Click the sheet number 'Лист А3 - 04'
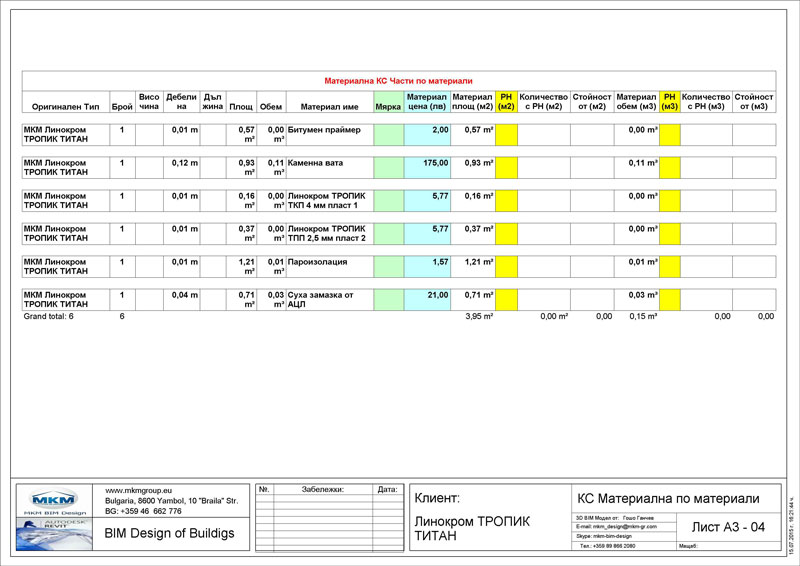The image size is (800, 566). coord(728,528)
